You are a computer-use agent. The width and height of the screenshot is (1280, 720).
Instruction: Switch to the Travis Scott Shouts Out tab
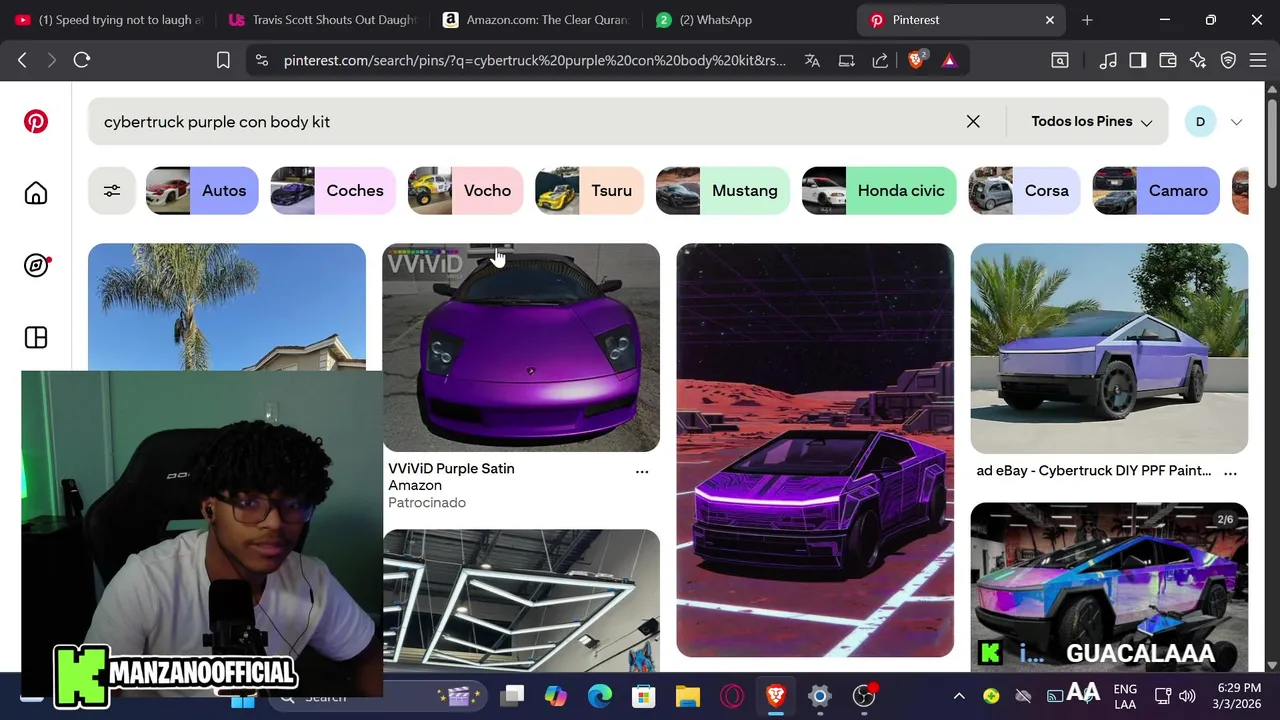(x=322, y=20)
